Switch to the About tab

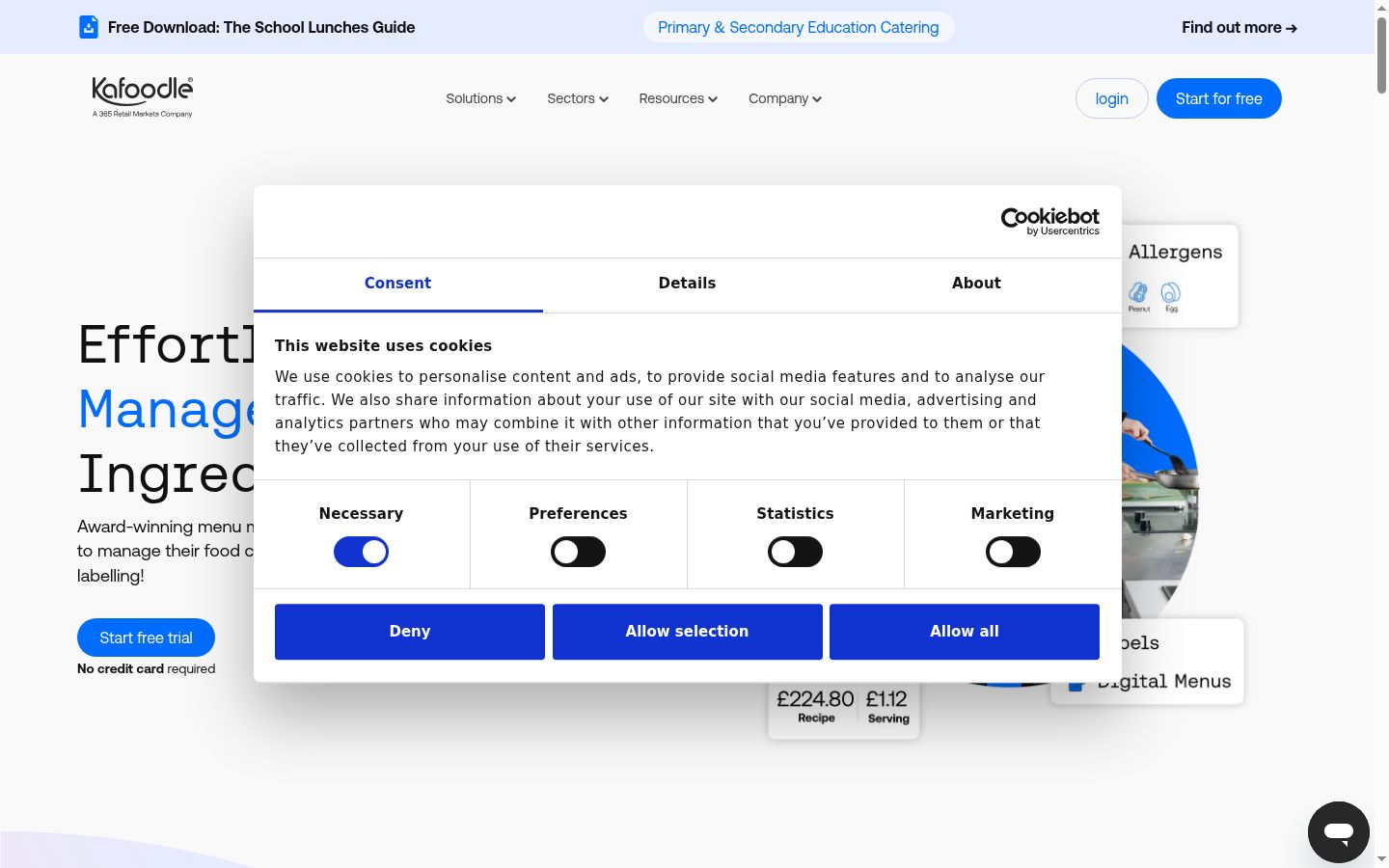[976, 284]
